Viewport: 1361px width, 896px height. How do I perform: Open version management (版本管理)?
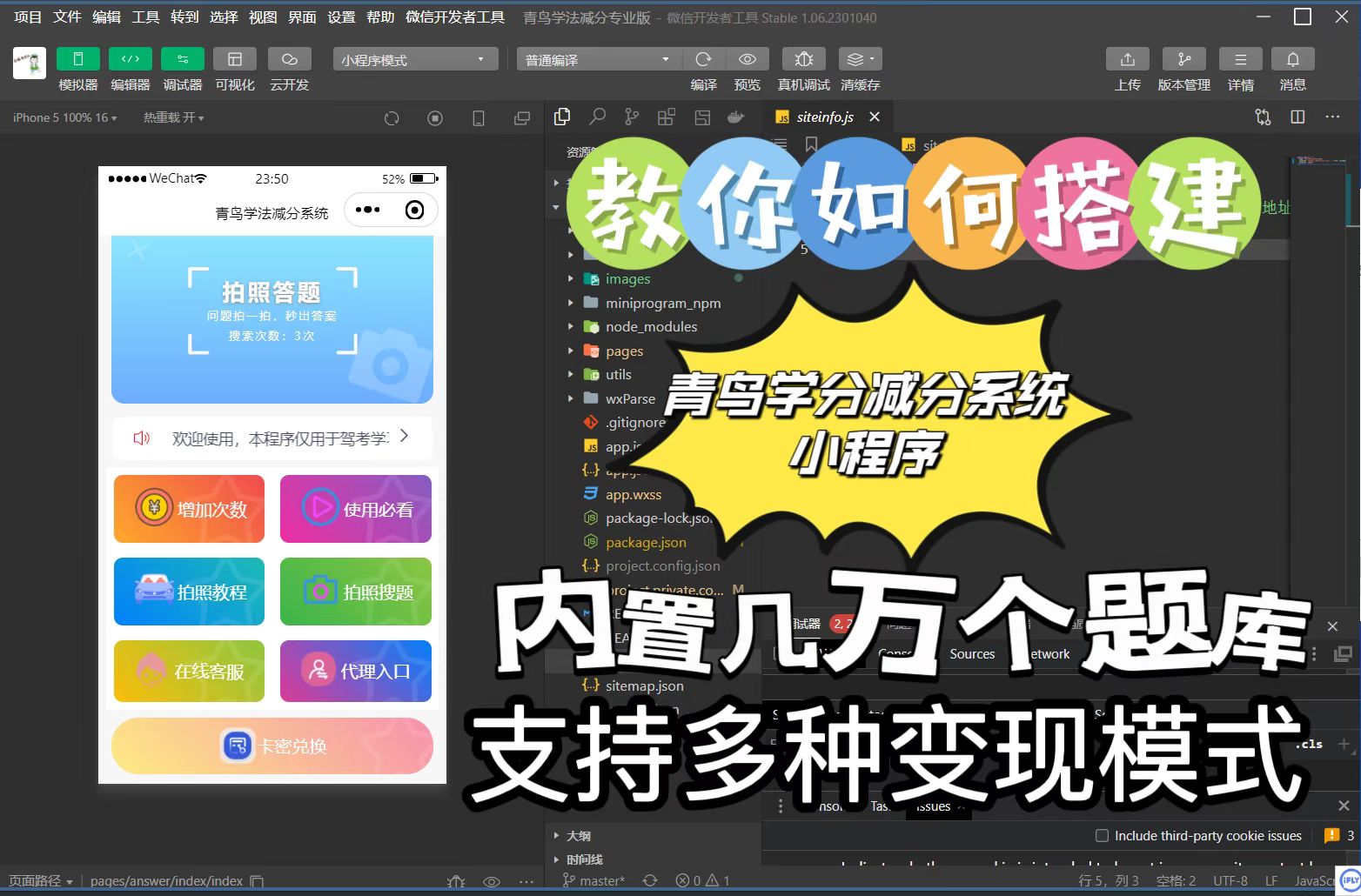(x=1183, y=59)
